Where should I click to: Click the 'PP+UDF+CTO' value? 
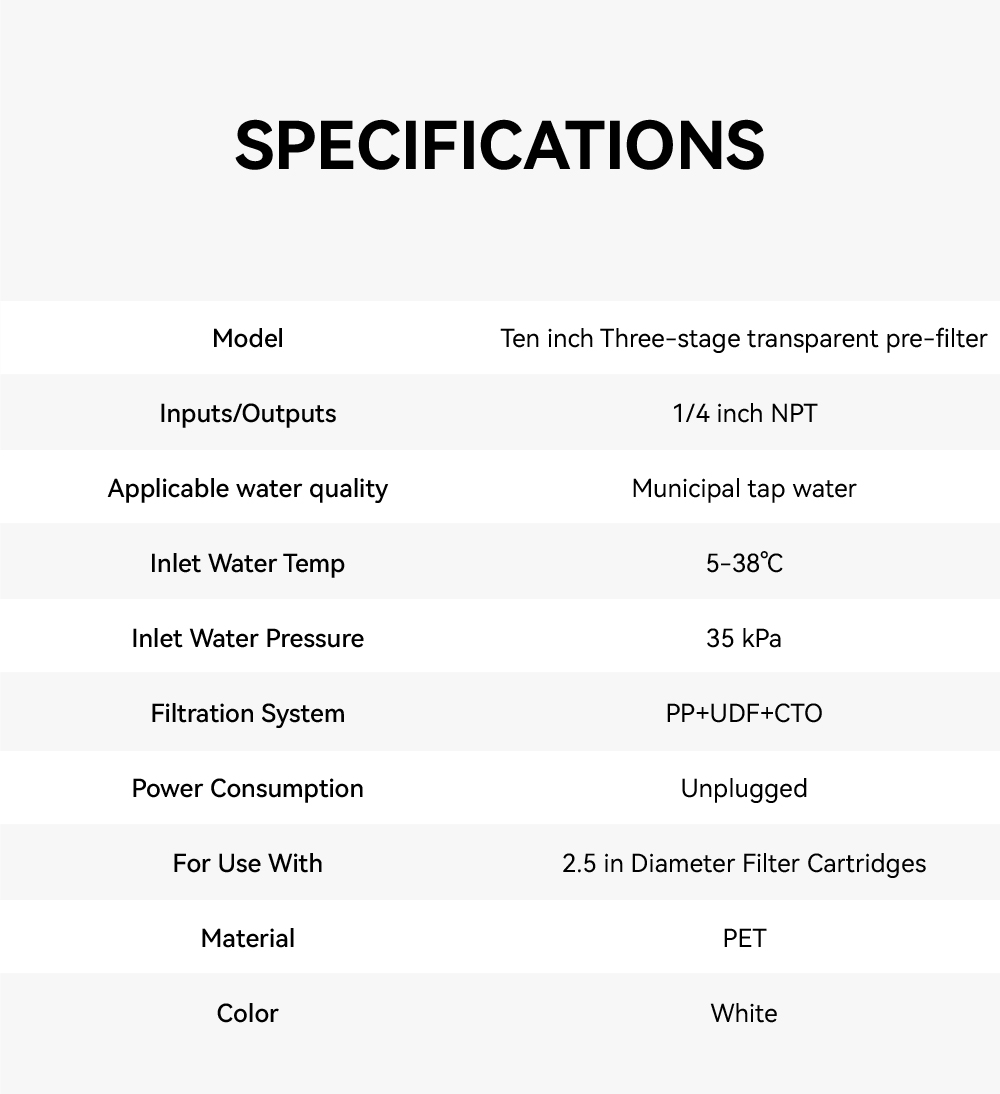pyautogui.click(x=744, y=714)
